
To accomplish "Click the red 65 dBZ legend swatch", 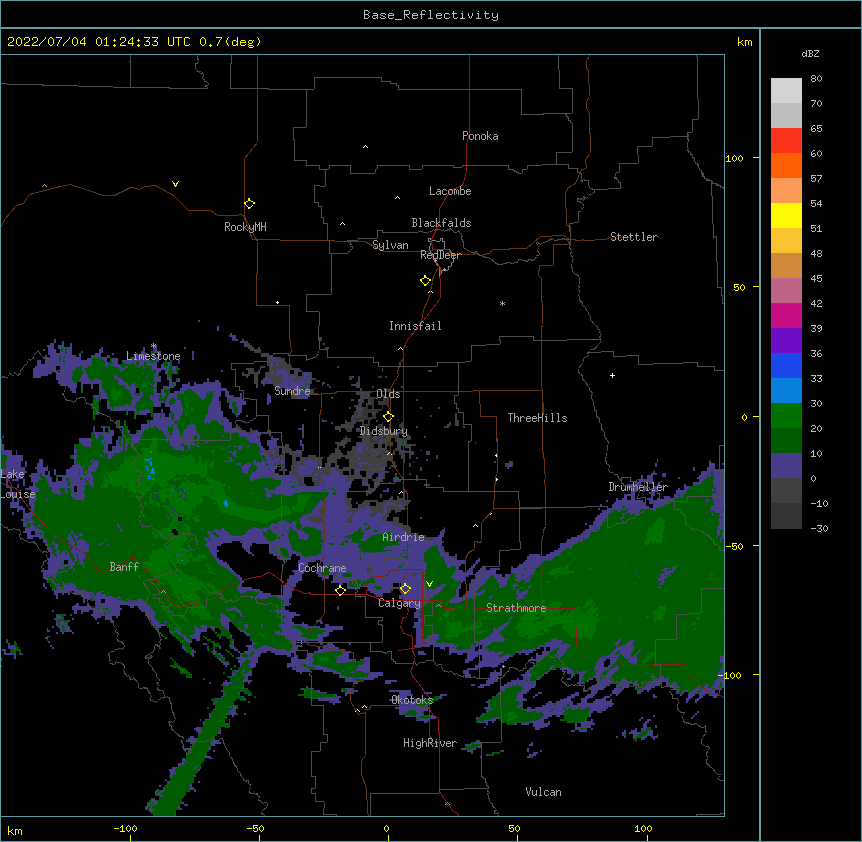I will click(x=786, y=141).
